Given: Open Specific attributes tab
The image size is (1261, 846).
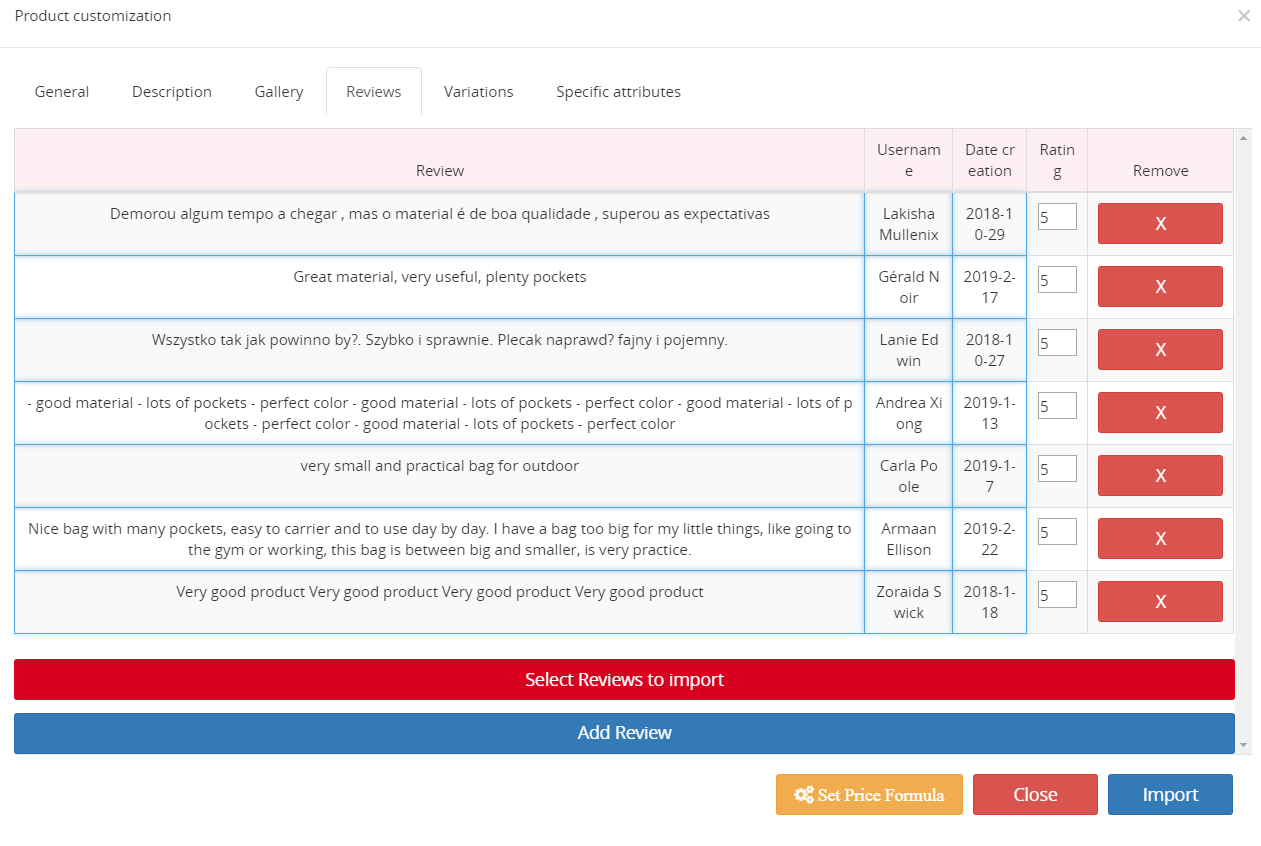Looking at the screenshot, I should point(619,92).
